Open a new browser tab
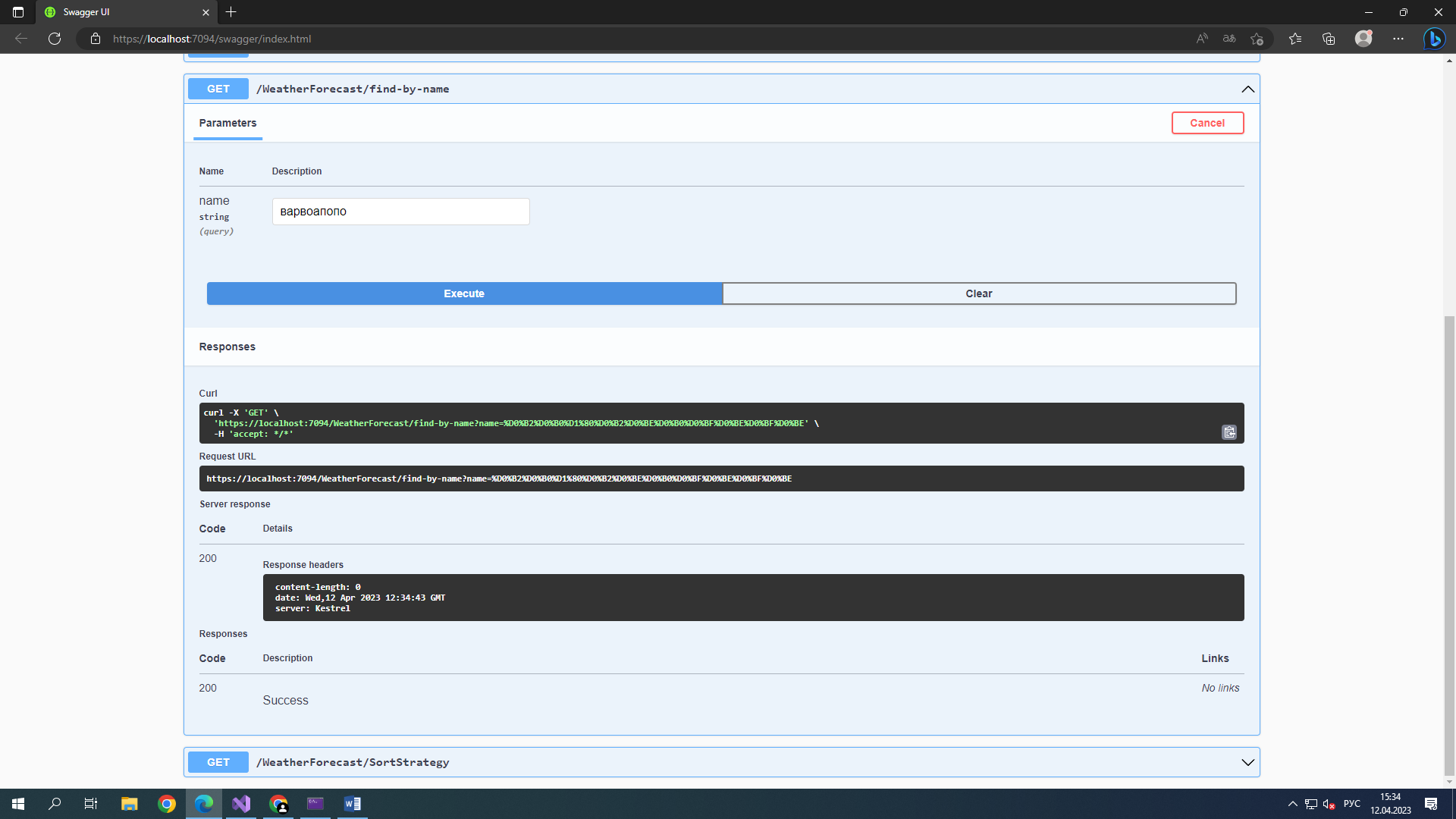1456x819 pixels. (231, 12)
